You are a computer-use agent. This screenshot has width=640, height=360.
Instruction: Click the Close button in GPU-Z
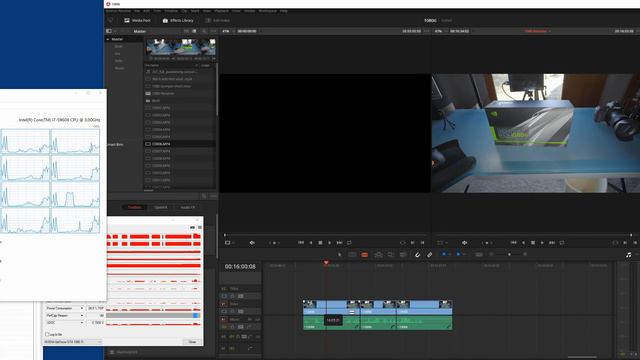tap(192, 342)
